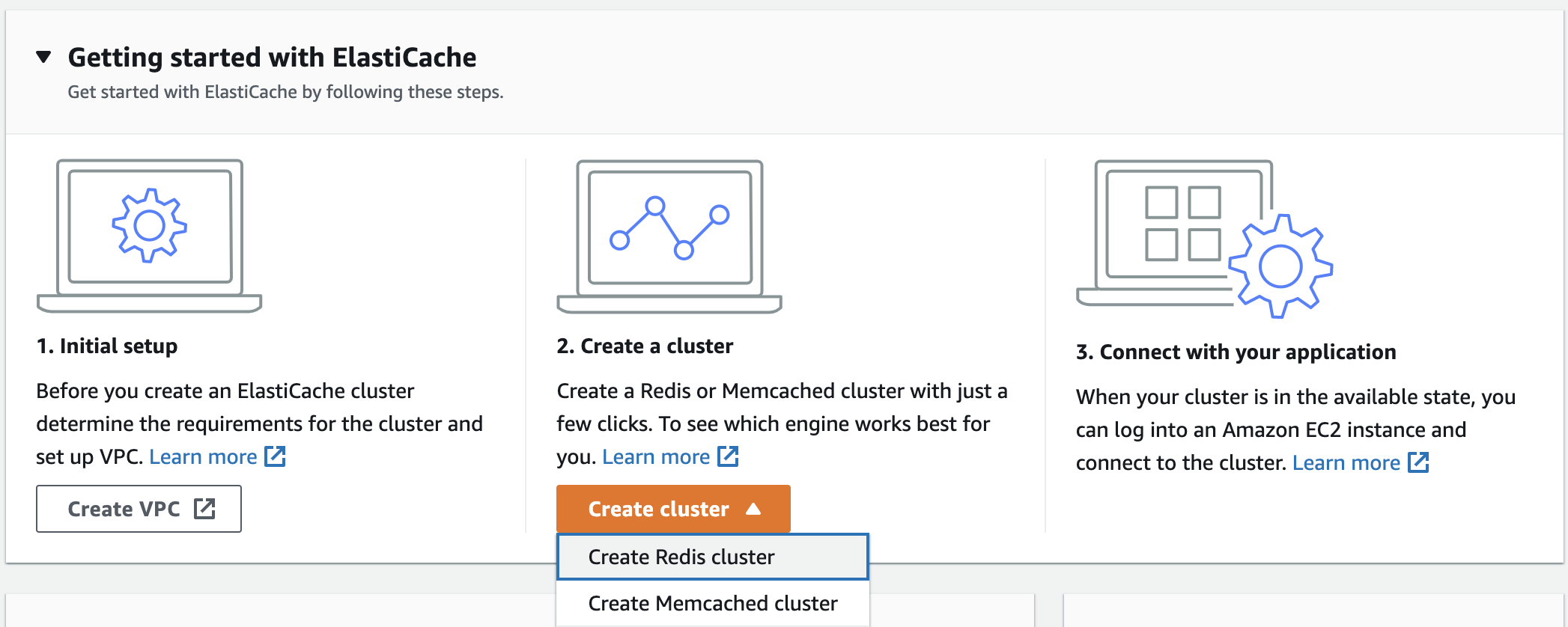
Task: Click the 1. Initial setup heading
Action: [x=107, y=346]
